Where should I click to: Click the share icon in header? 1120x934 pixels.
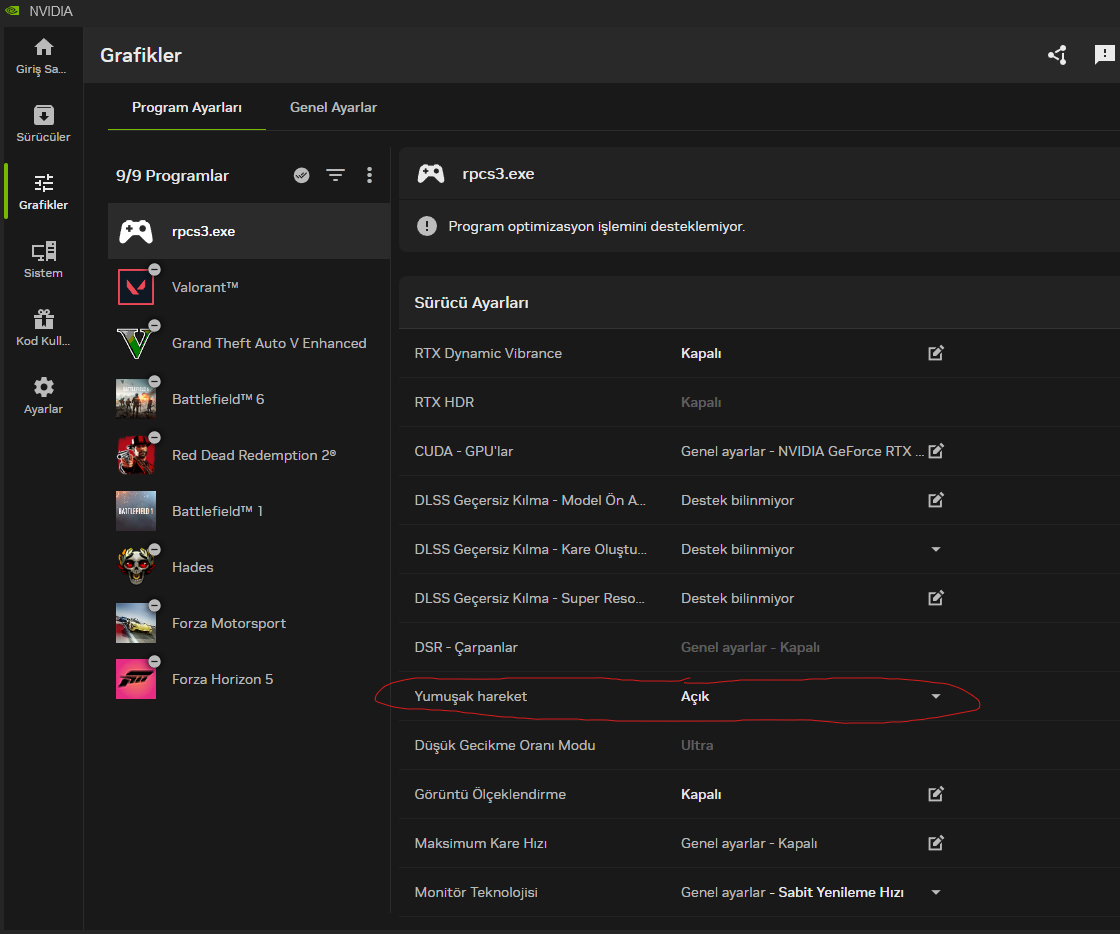[x=1057, y=55]
